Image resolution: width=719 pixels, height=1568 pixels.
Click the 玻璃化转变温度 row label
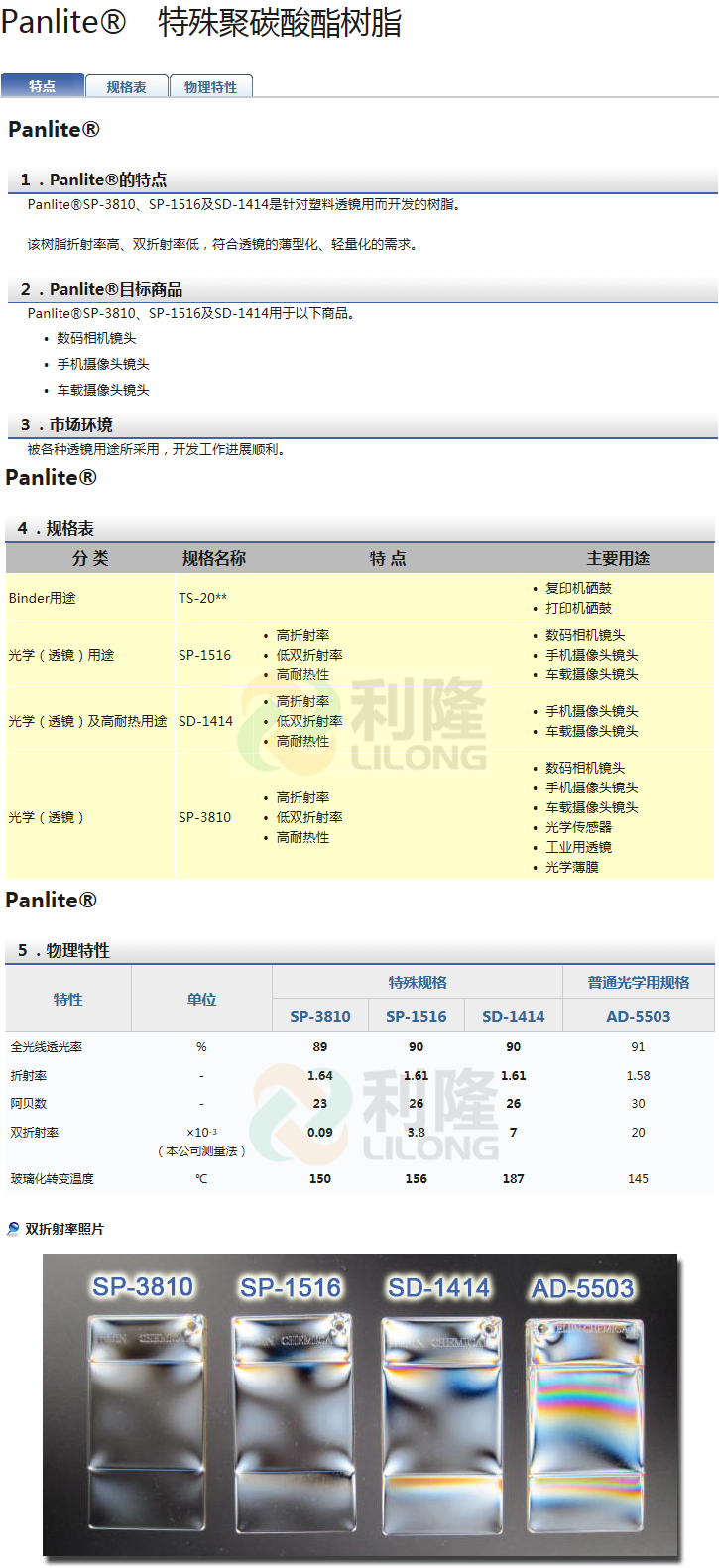point(53,1179)
